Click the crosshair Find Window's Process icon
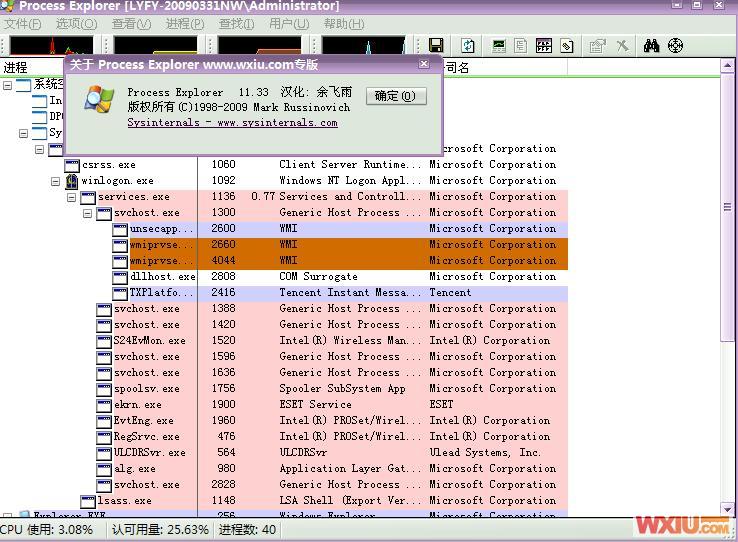The image size is (738, 542). coord(675,46)
